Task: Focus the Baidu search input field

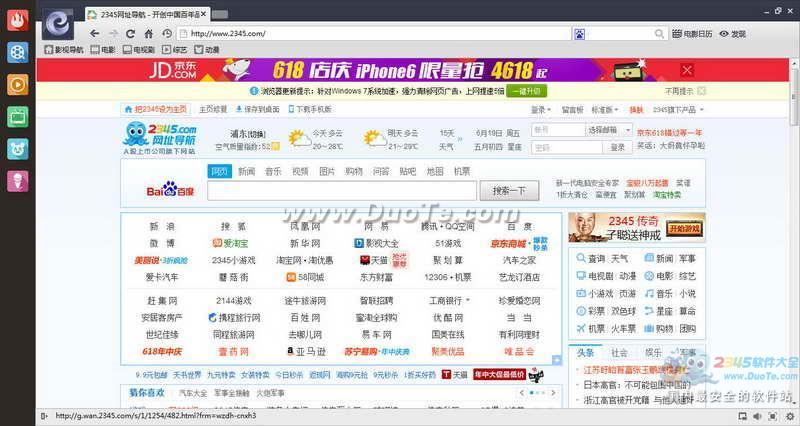Action: tap(342, 191)
